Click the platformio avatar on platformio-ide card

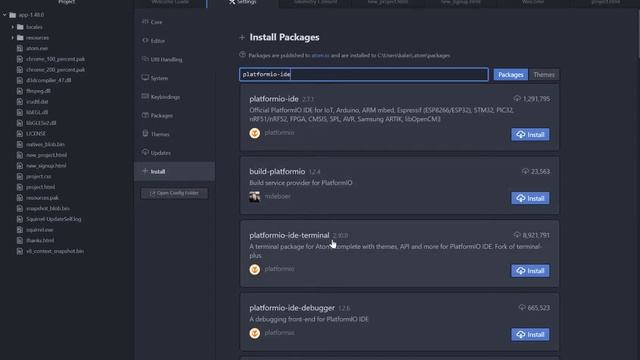[255, 133]
